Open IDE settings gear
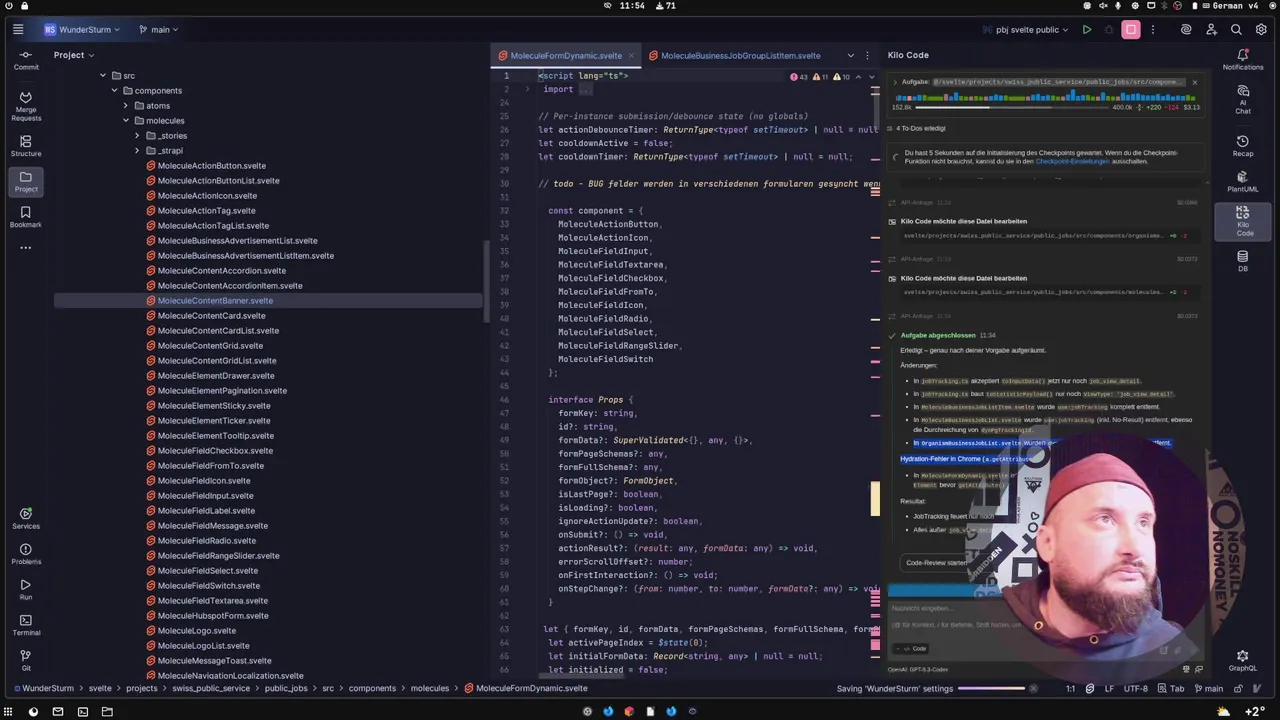This screenshot has width=1280, height=720. click(x=1261, y=30)
